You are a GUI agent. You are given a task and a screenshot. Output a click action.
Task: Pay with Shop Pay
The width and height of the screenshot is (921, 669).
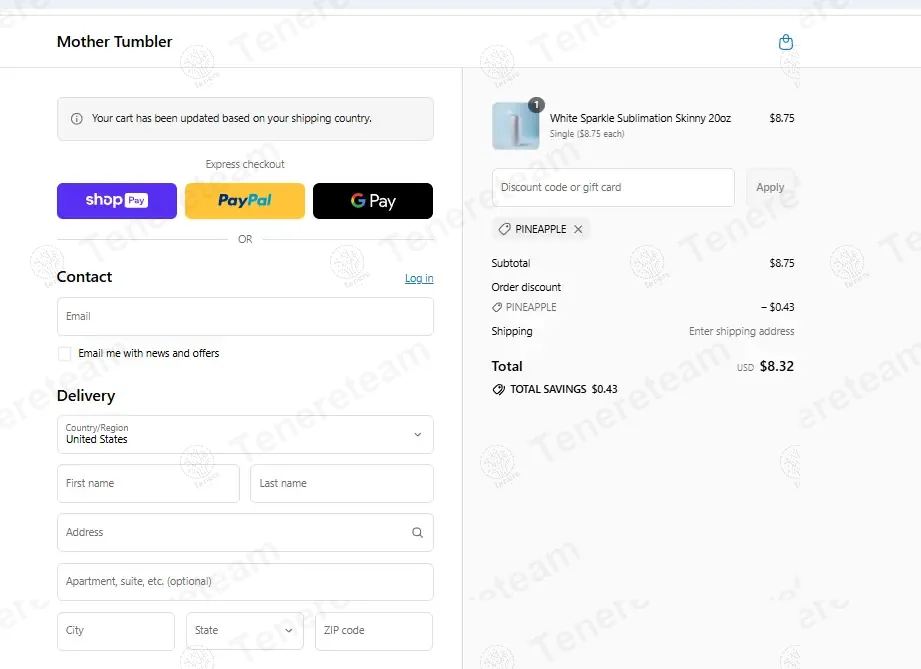tap(117, 201)
